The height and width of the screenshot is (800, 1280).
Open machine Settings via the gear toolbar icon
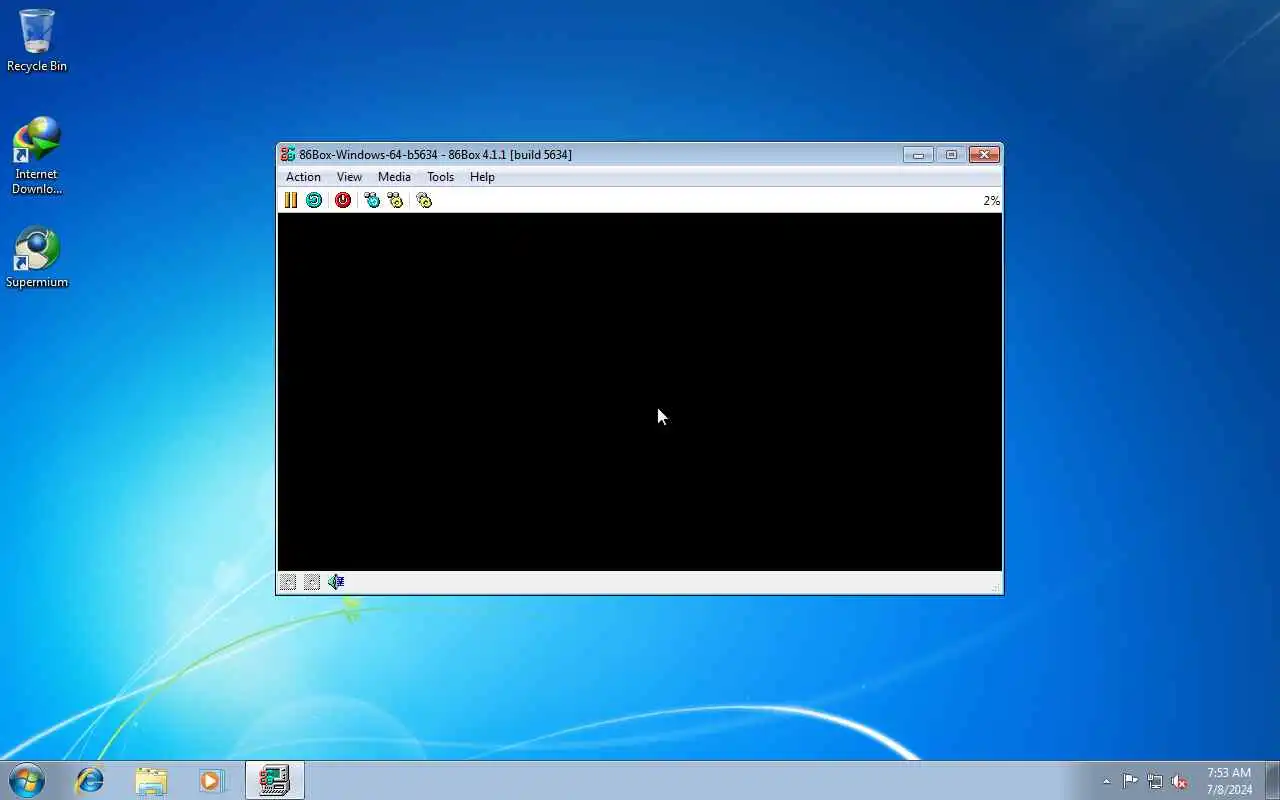[424, 200]
